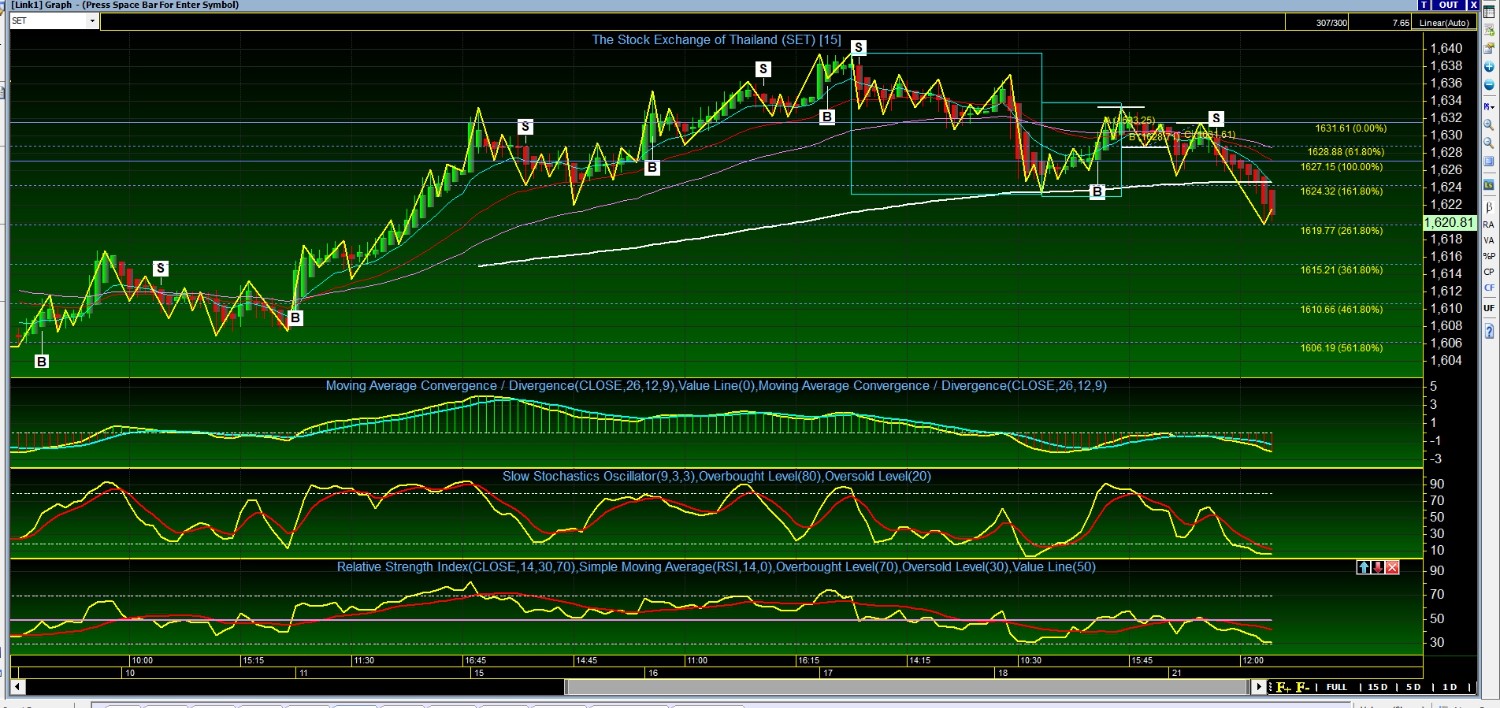The width and height of the screenshot is (1500, 708).
Task: Move the RSI panel down with the red arrow
Action: click(1378, 567)
